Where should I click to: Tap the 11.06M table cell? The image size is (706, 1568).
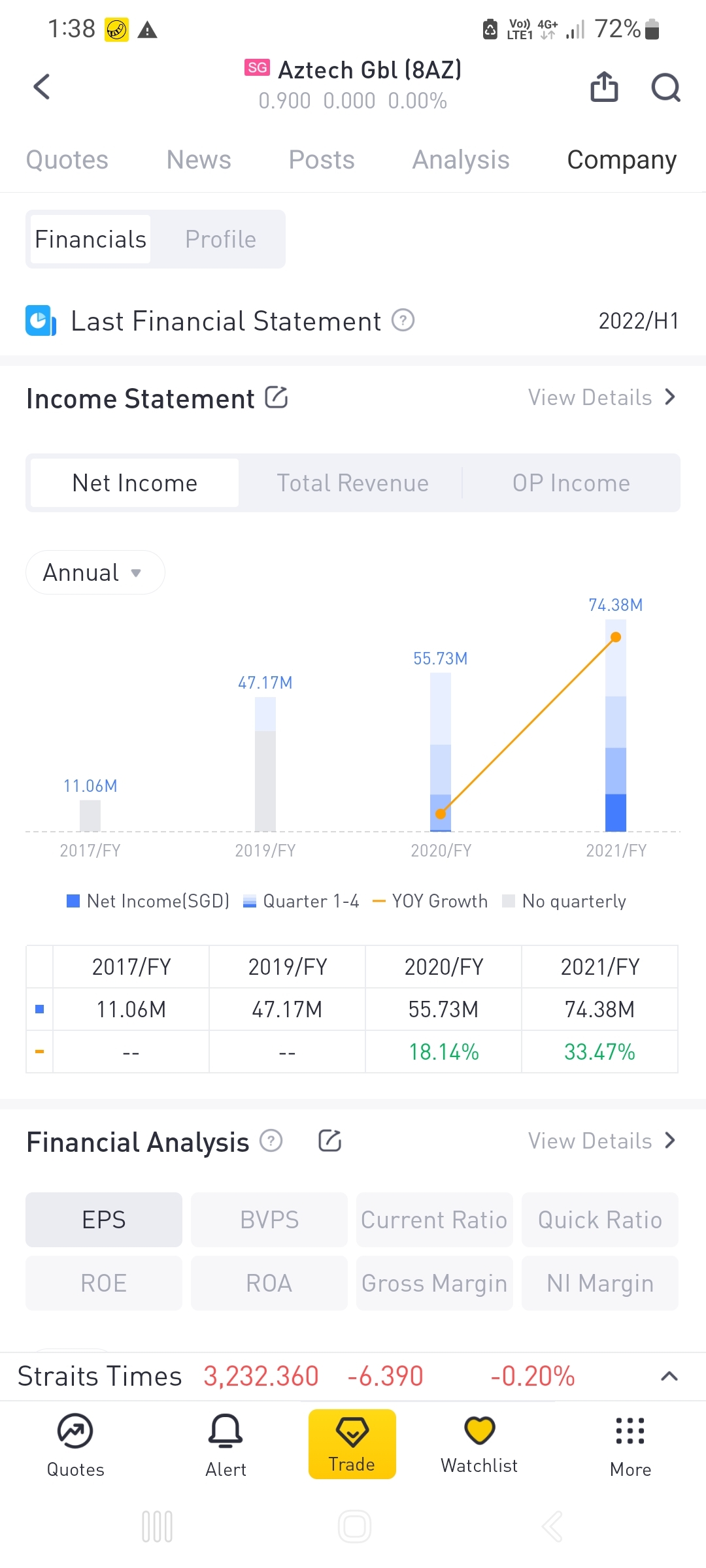click(x=131, y=1009)
